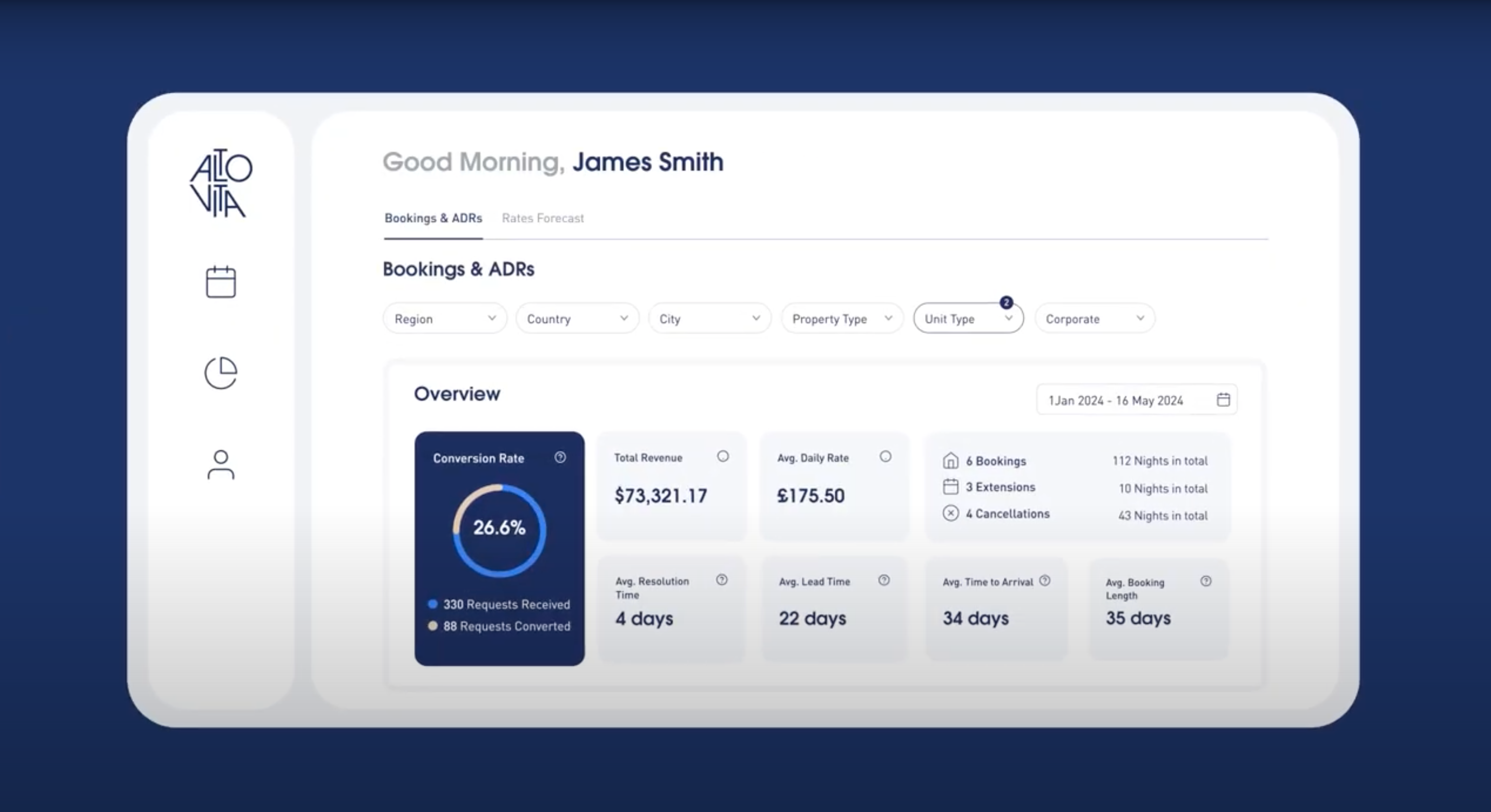Open the pie chart analytics icon
The height and width of the screenshot is (812, 1491).
(221, 373)
